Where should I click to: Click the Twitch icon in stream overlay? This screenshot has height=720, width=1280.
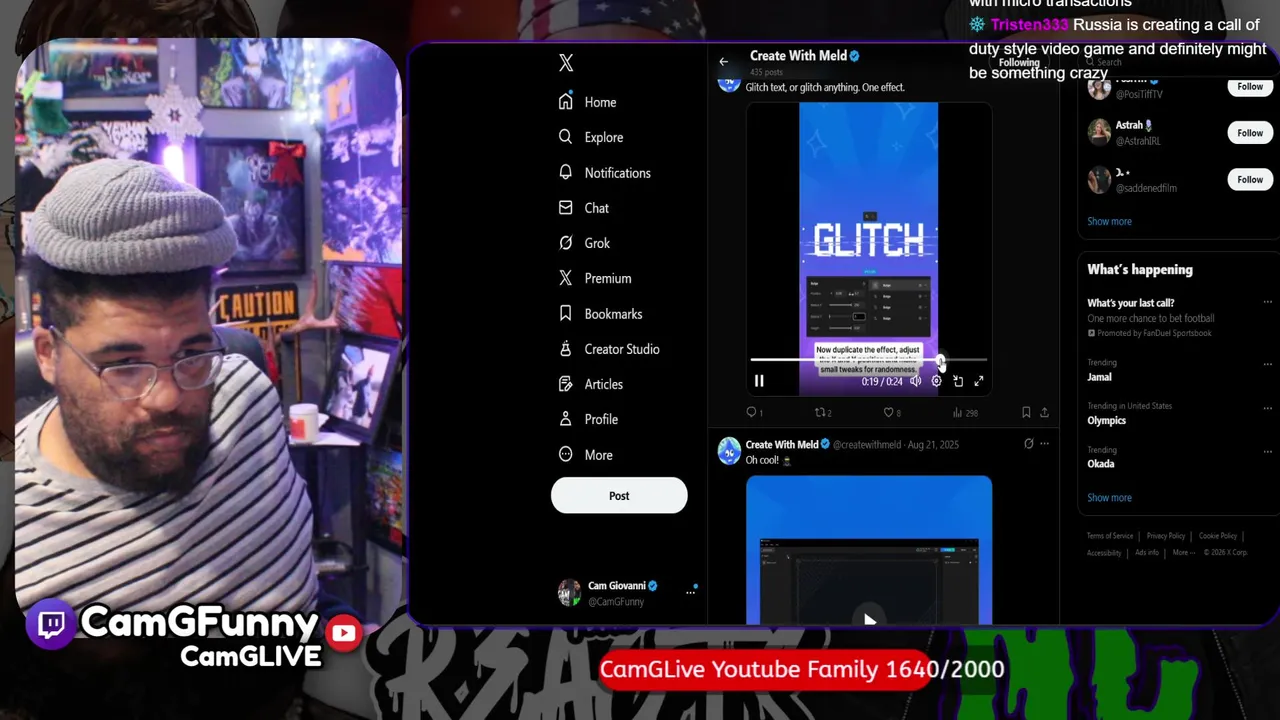(x=51, y=624)
